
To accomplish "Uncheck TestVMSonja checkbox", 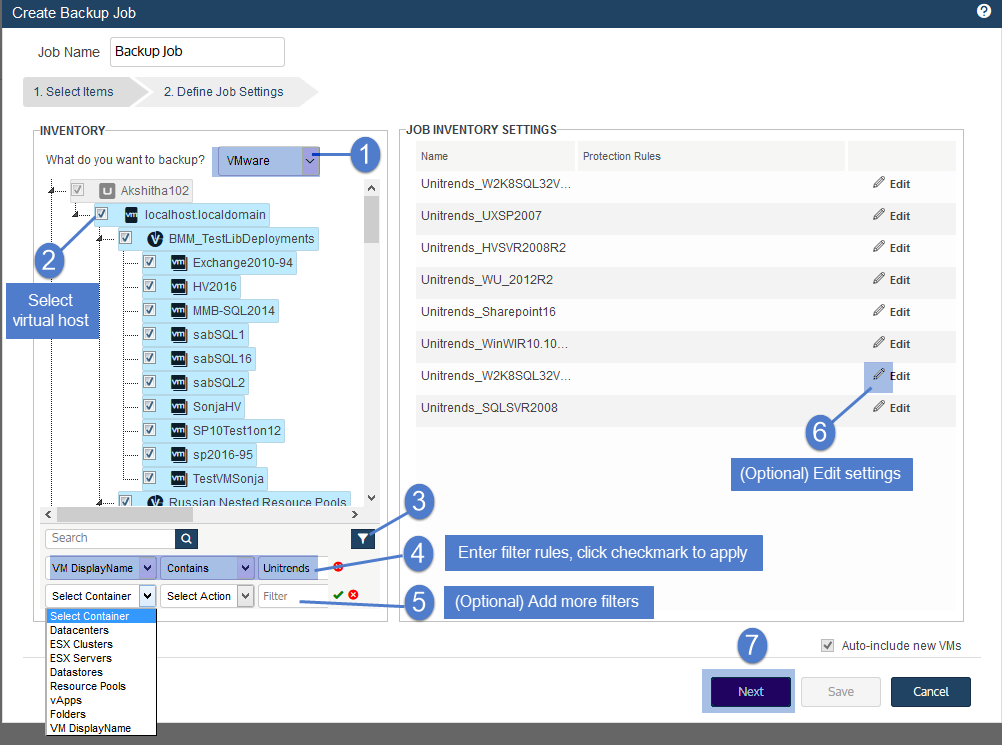I will coord(150,477).
